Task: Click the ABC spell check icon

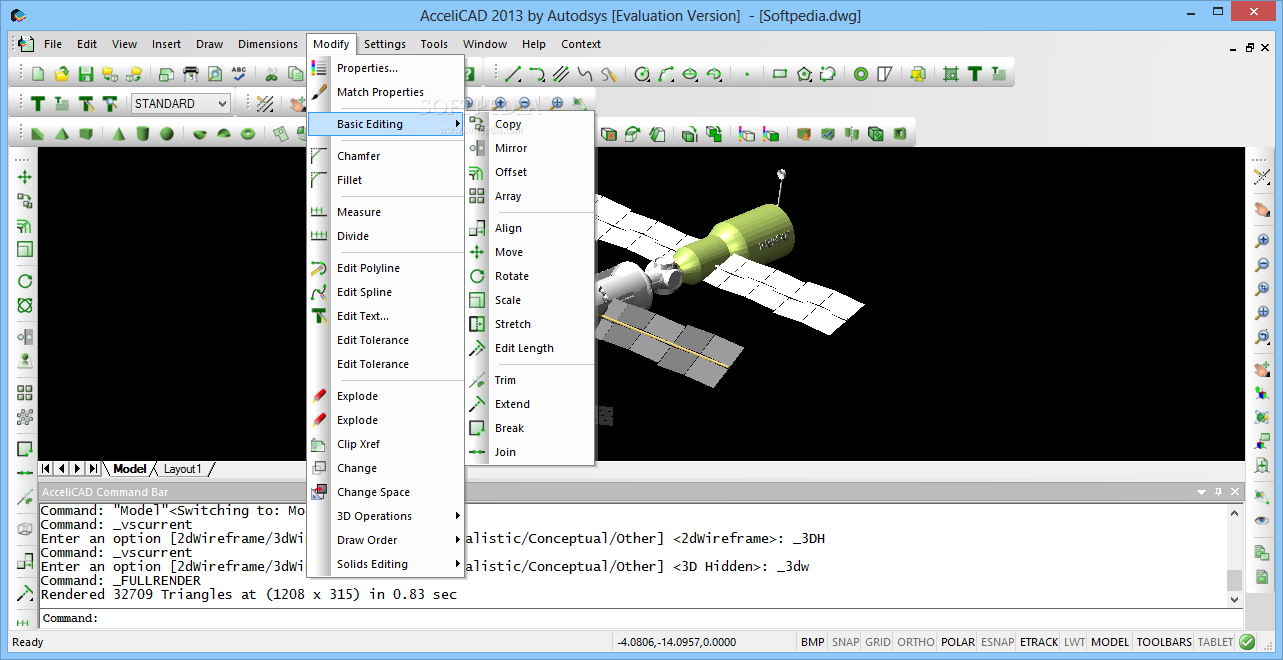Action: [239, 74]
